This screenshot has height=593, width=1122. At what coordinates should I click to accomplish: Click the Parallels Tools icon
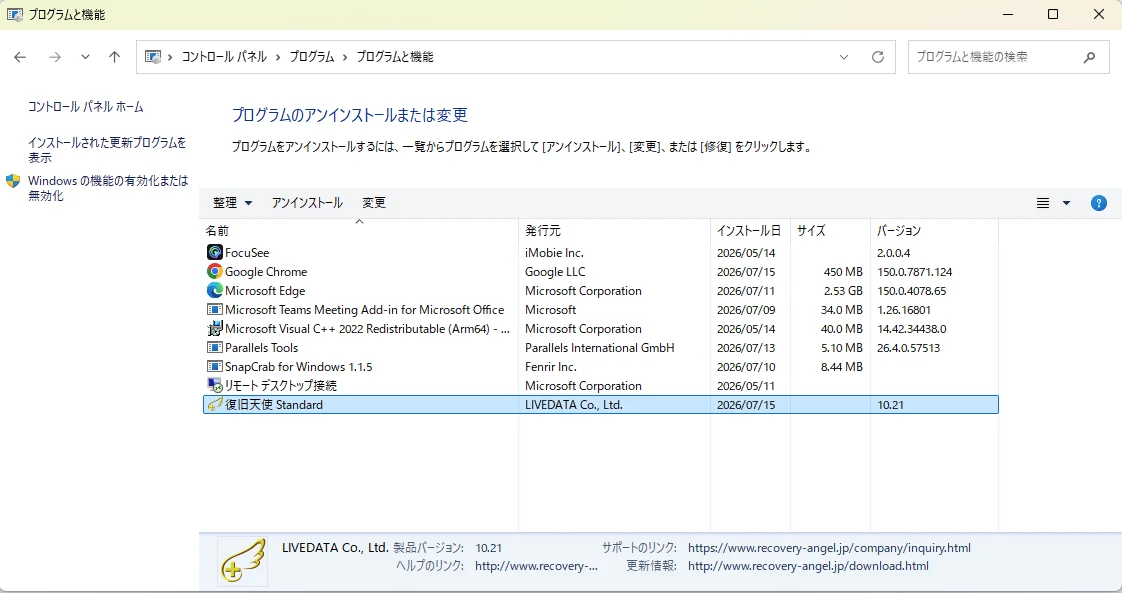215,348
